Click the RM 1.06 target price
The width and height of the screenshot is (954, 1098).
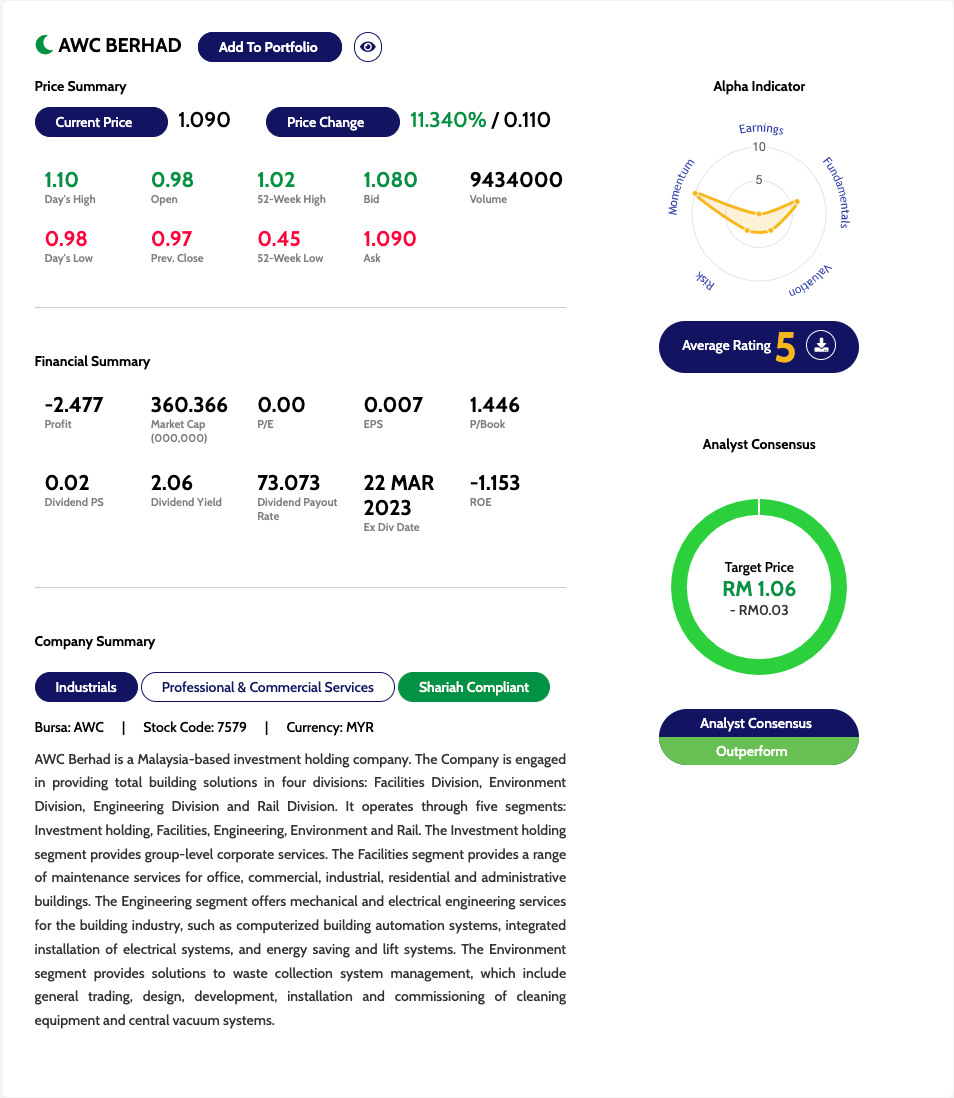(x=759, y=588)
